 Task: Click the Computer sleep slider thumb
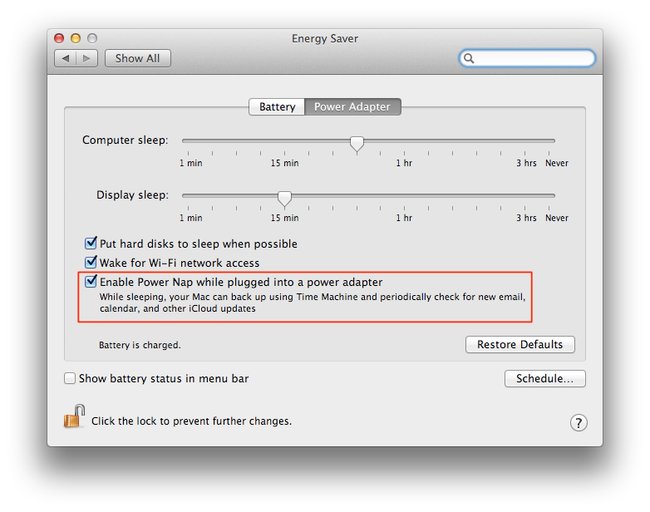[357, 144]
